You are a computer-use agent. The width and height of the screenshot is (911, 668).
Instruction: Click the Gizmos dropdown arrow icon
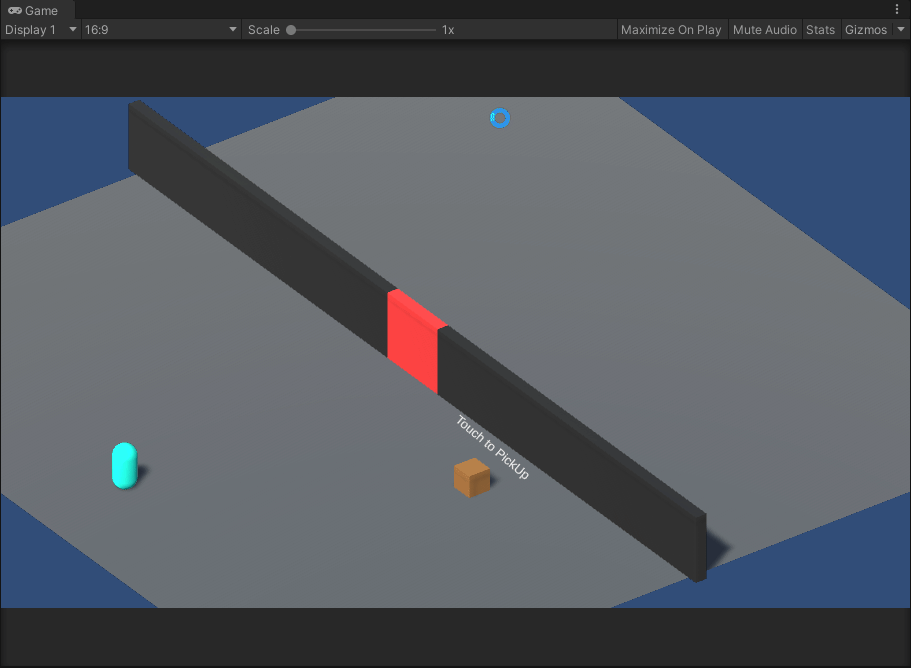pos(901,30)
